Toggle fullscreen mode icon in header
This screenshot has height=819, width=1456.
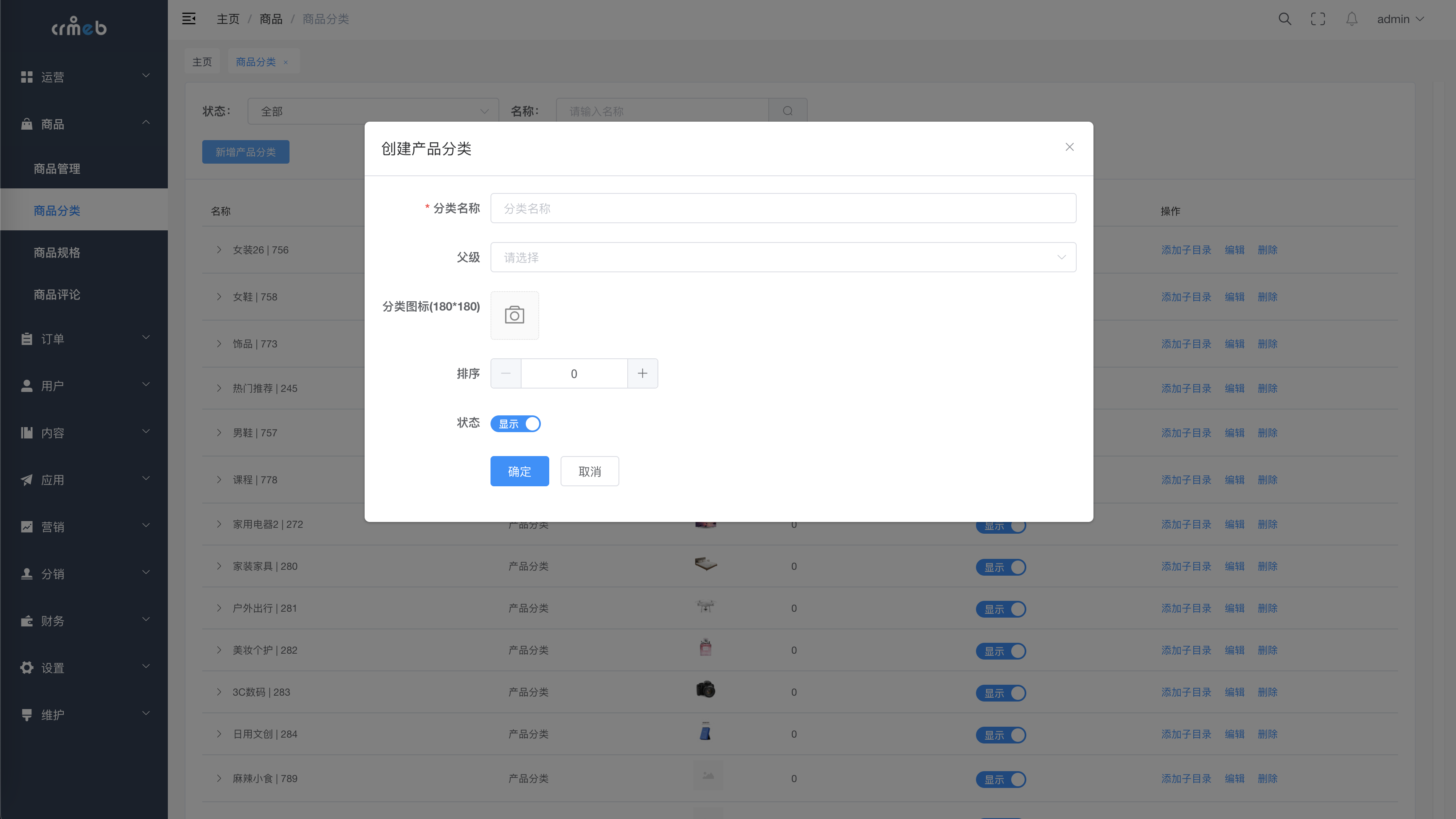1318,19
